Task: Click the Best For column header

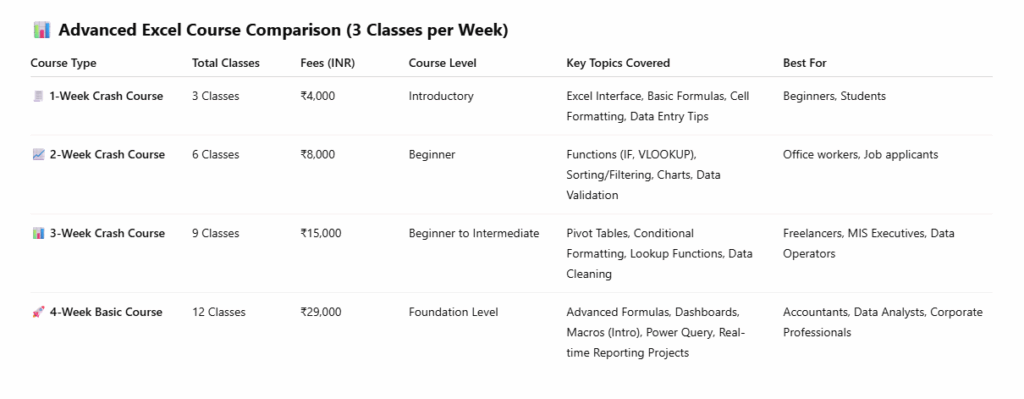Action: [x=805, y=63]
